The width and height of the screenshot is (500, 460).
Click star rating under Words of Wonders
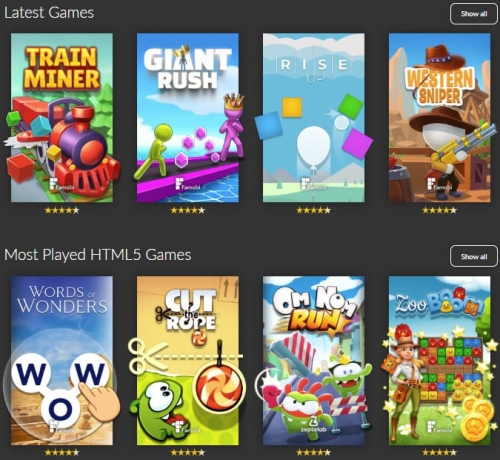click(x=62, y=453)
